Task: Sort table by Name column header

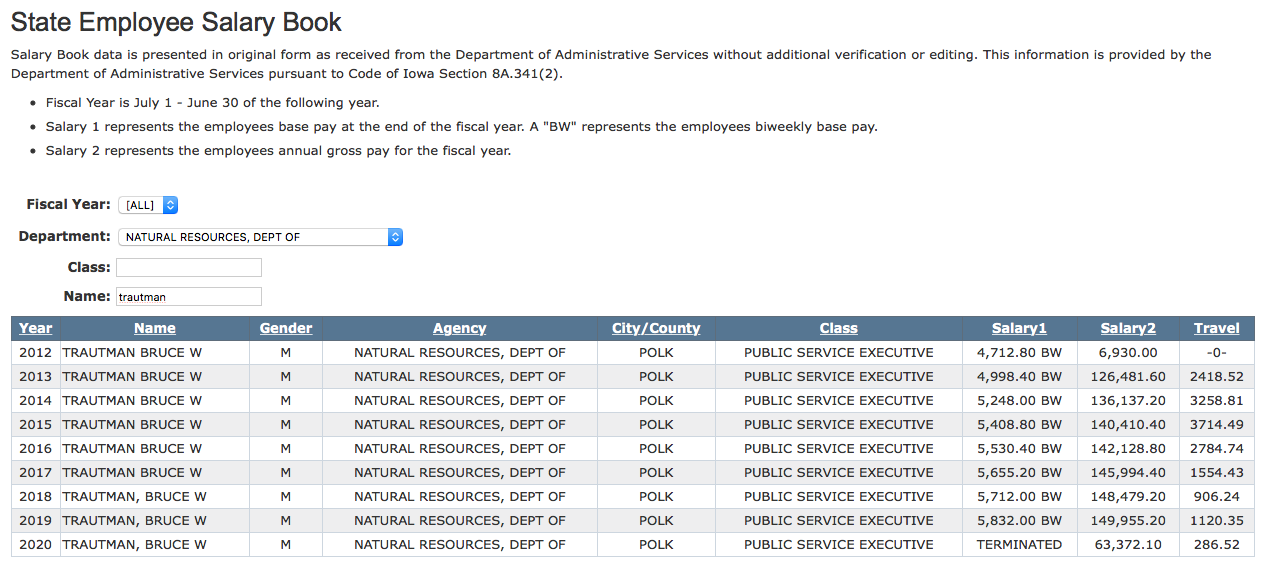Action: coord(155,328)
